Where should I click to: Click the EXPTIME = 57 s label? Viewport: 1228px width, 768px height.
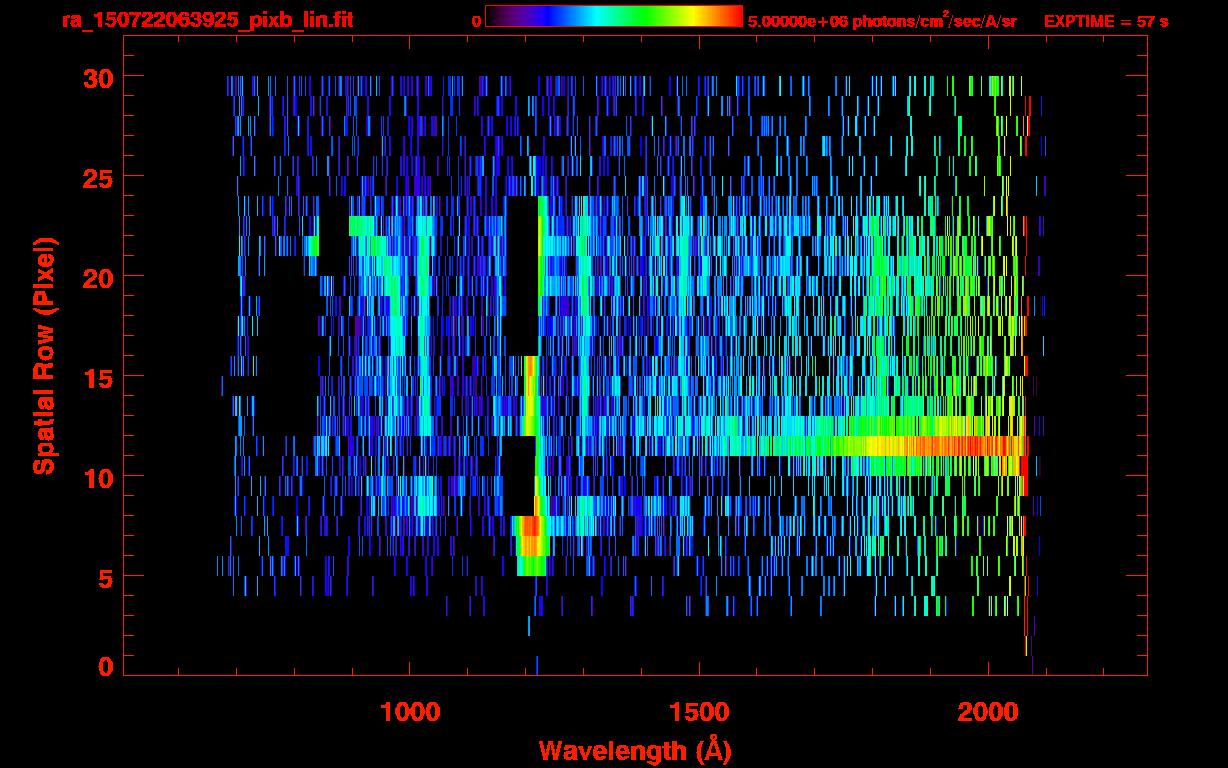pyautogui.click(x=1106, y=21)
